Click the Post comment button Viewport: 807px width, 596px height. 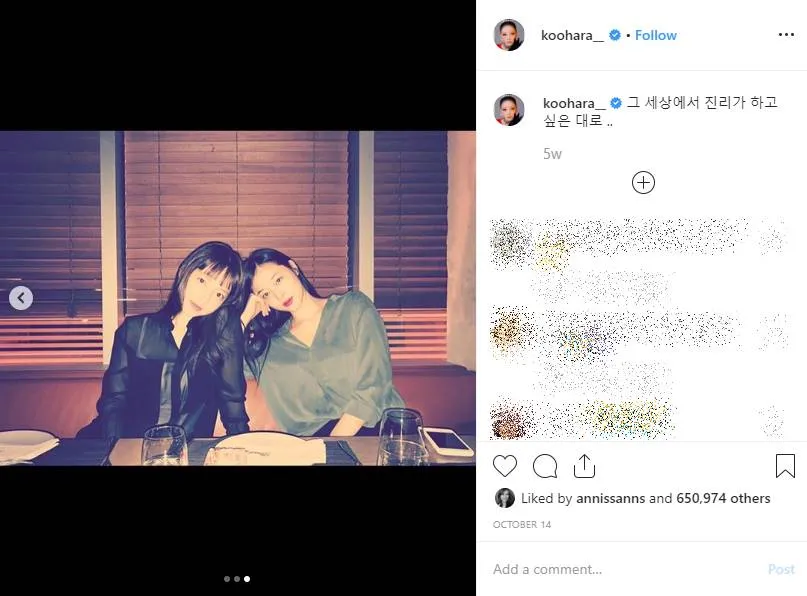[x=781, y=569]
